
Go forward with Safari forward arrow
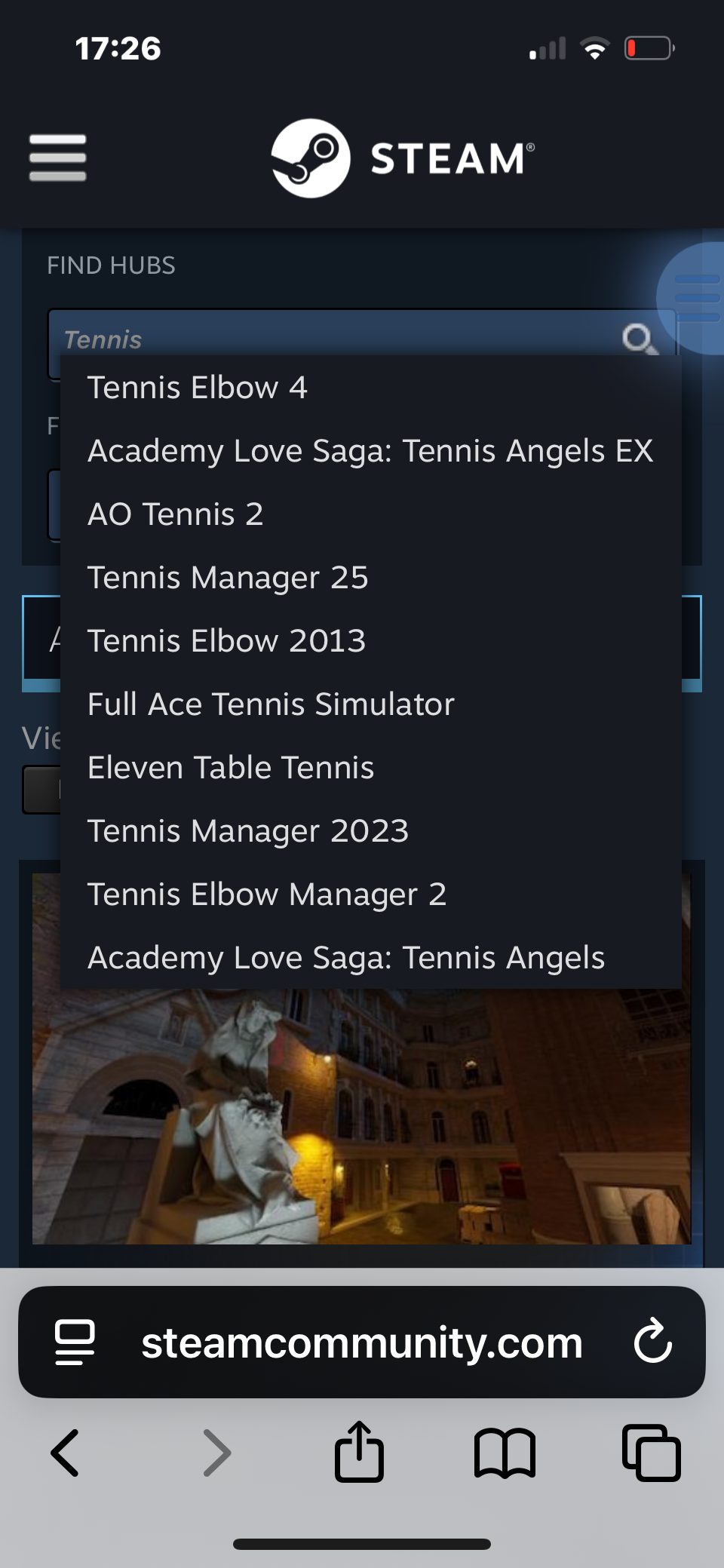pos(217,1453)
